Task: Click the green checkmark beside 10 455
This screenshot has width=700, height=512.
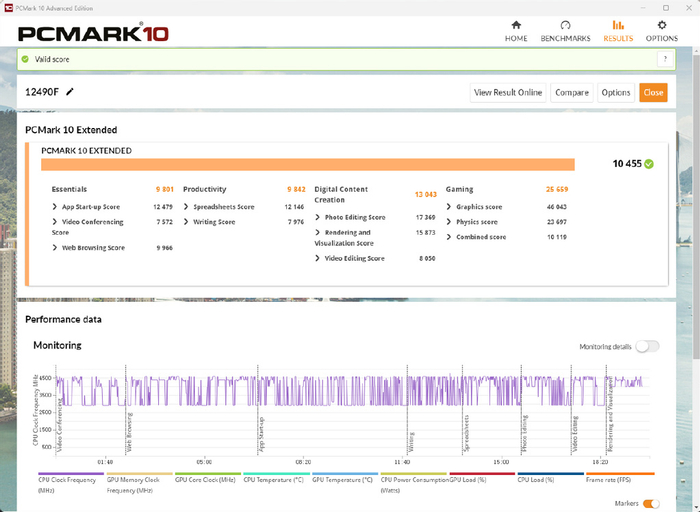Action: tap(649, 164)
